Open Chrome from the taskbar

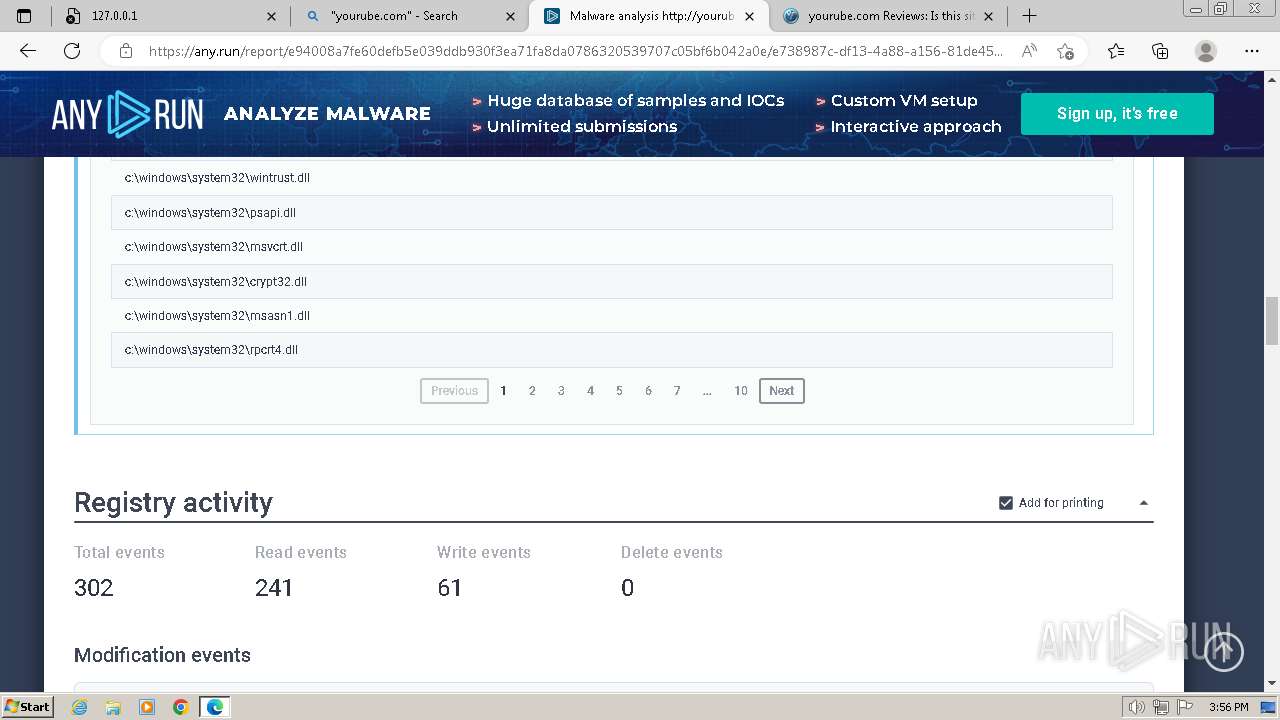pos(180,707)
